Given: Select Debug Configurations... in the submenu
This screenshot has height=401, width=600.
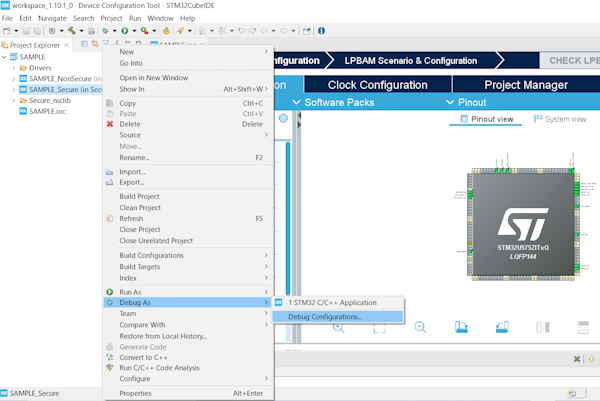Looking at the screenshot, I should (325, 317).
